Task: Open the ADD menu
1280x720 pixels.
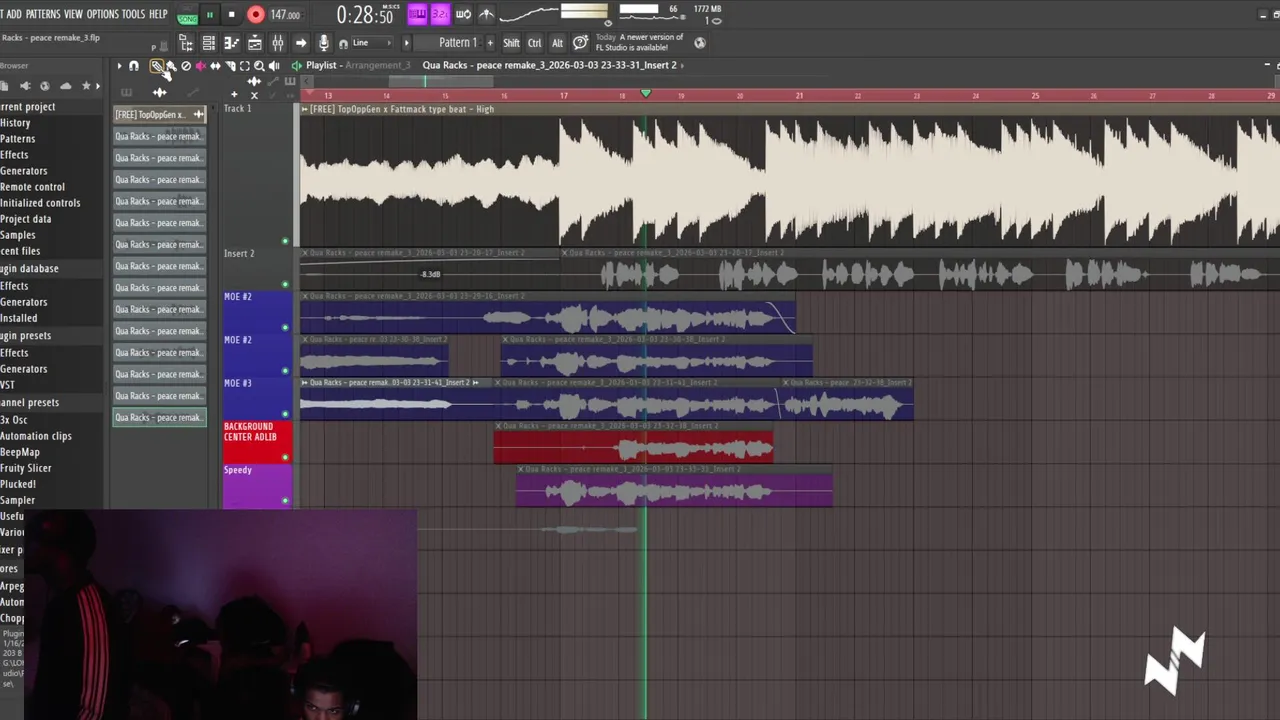Action: coord(13,14)
